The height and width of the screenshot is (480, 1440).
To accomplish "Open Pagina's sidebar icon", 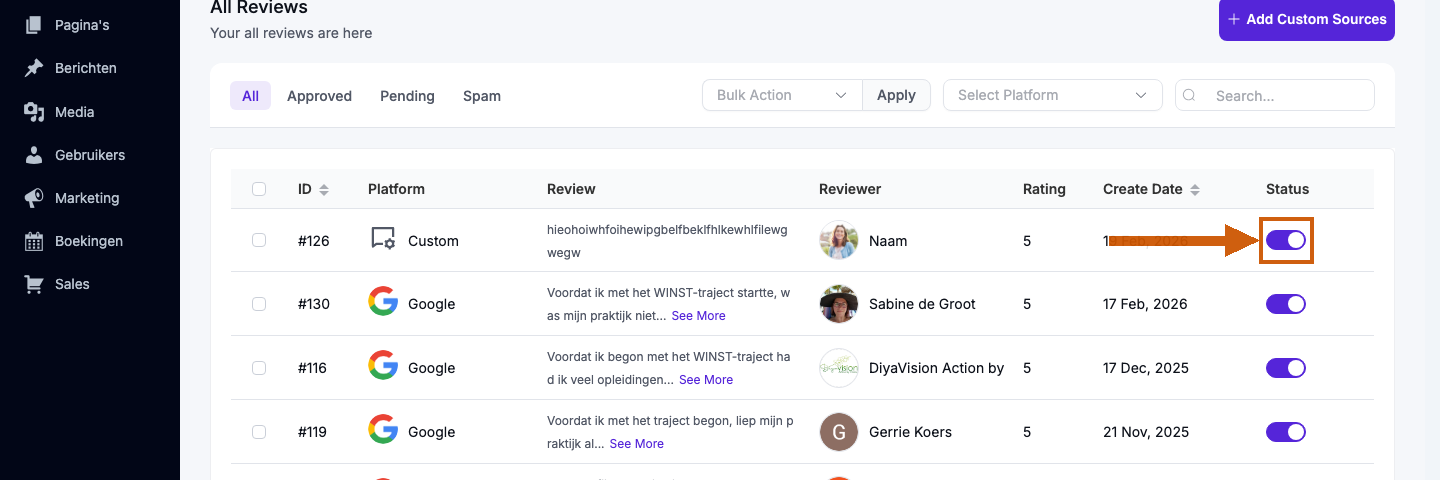I will (34, 25).
